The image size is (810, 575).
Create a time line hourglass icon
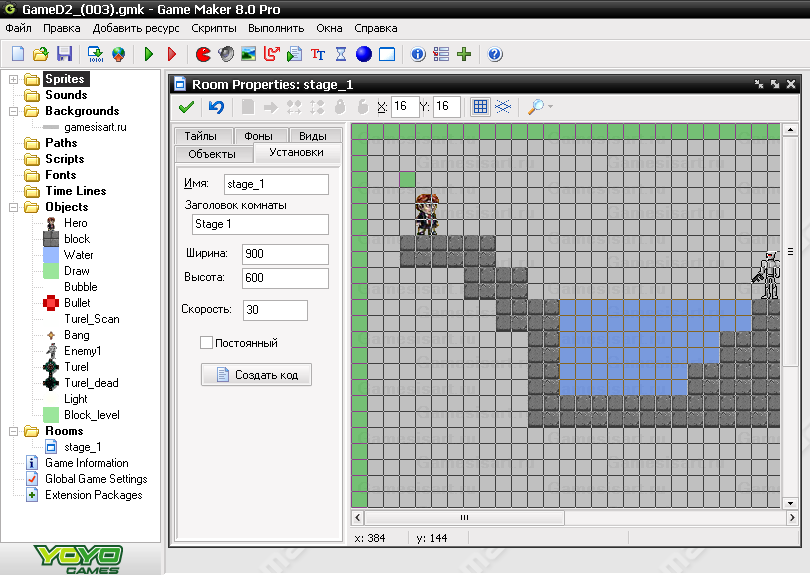coord(341,54)
